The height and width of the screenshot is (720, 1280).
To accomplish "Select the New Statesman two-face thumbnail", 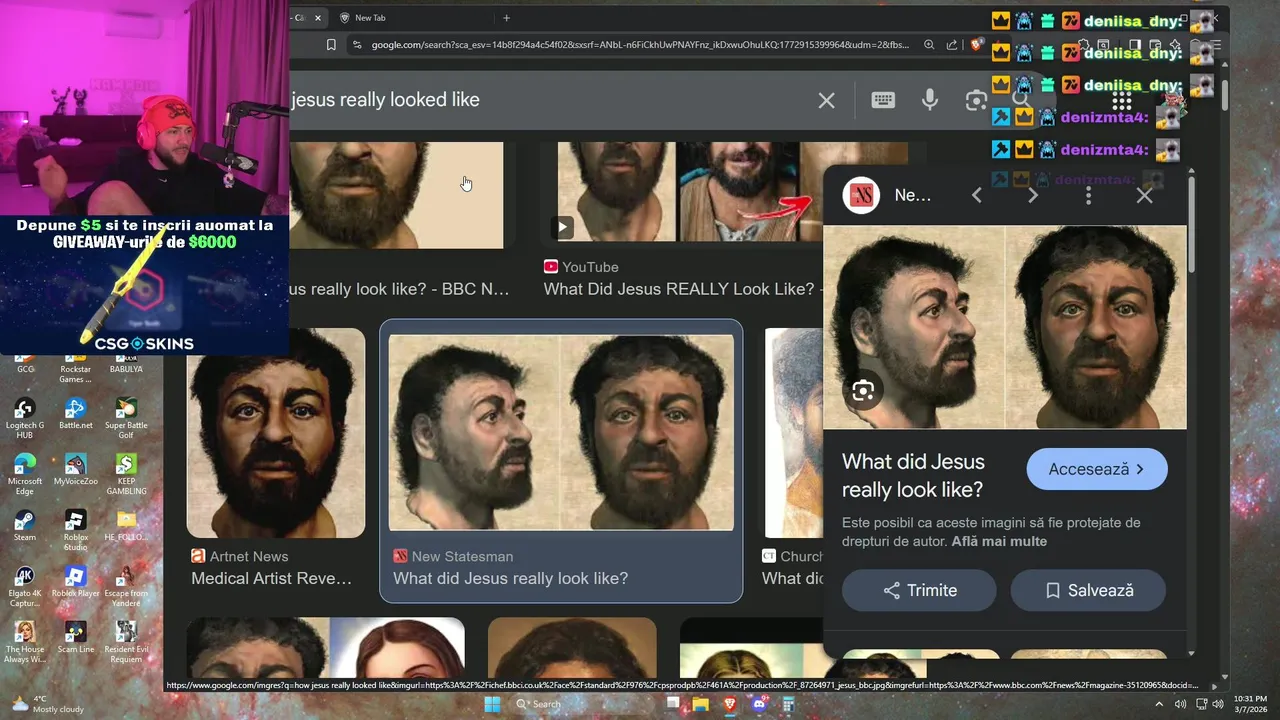I will pyautogui.click(x=561, y=432).
